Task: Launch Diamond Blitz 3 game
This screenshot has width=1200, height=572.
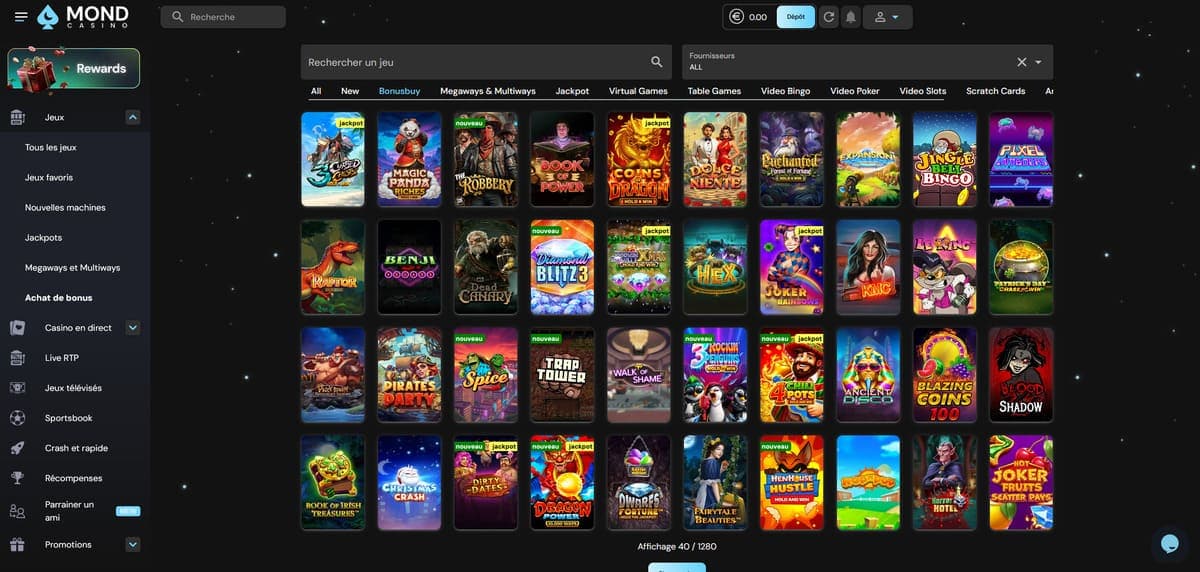Action: click(x=562, y=267)
